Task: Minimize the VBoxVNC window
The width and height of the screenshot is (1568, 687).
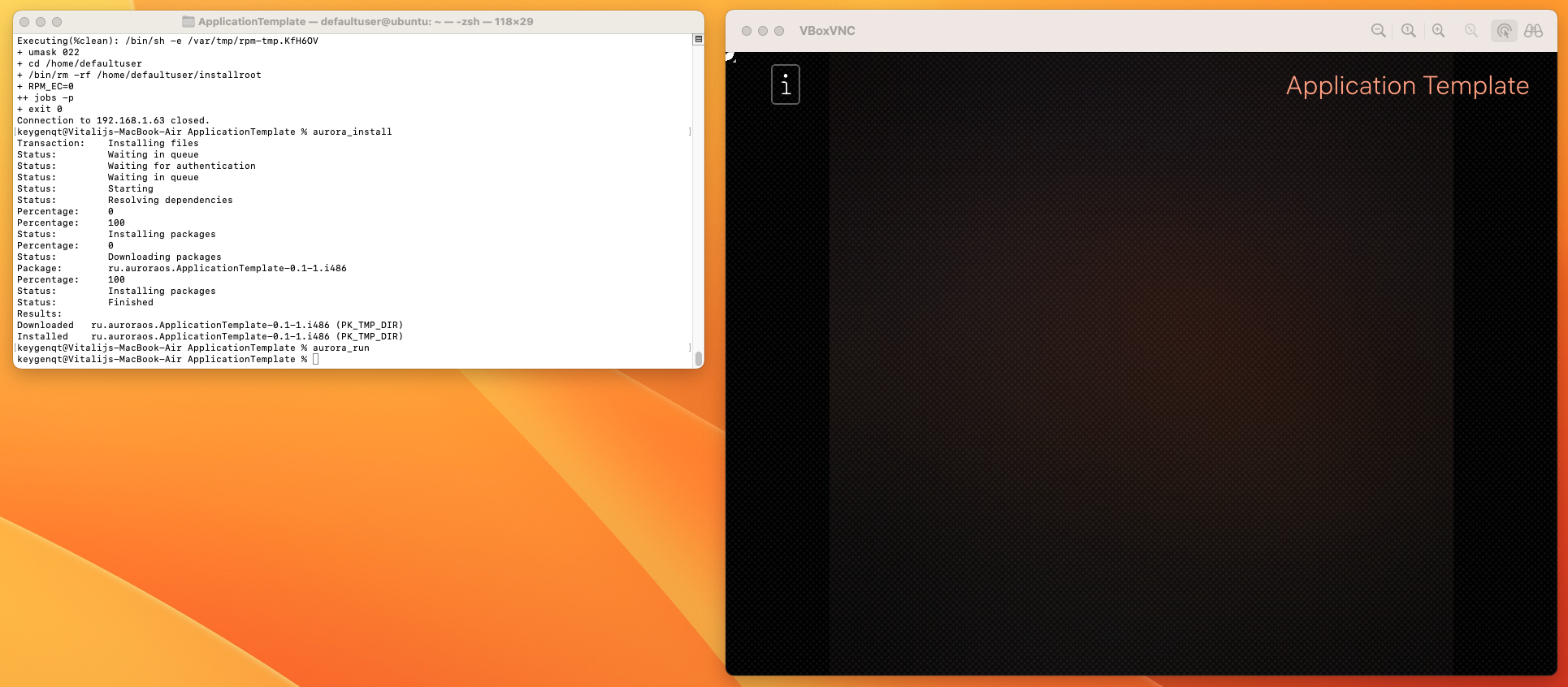Action: click(763, 31)
